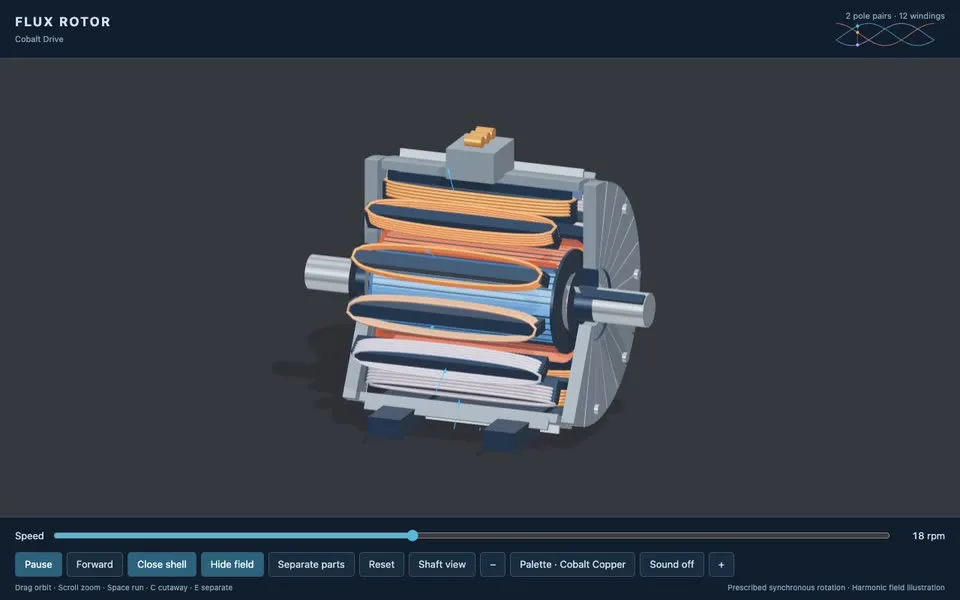Click the orange terminal block atop the motor
Image resolution: width=960 pixels, height=600 pixels.
[479, 136]
